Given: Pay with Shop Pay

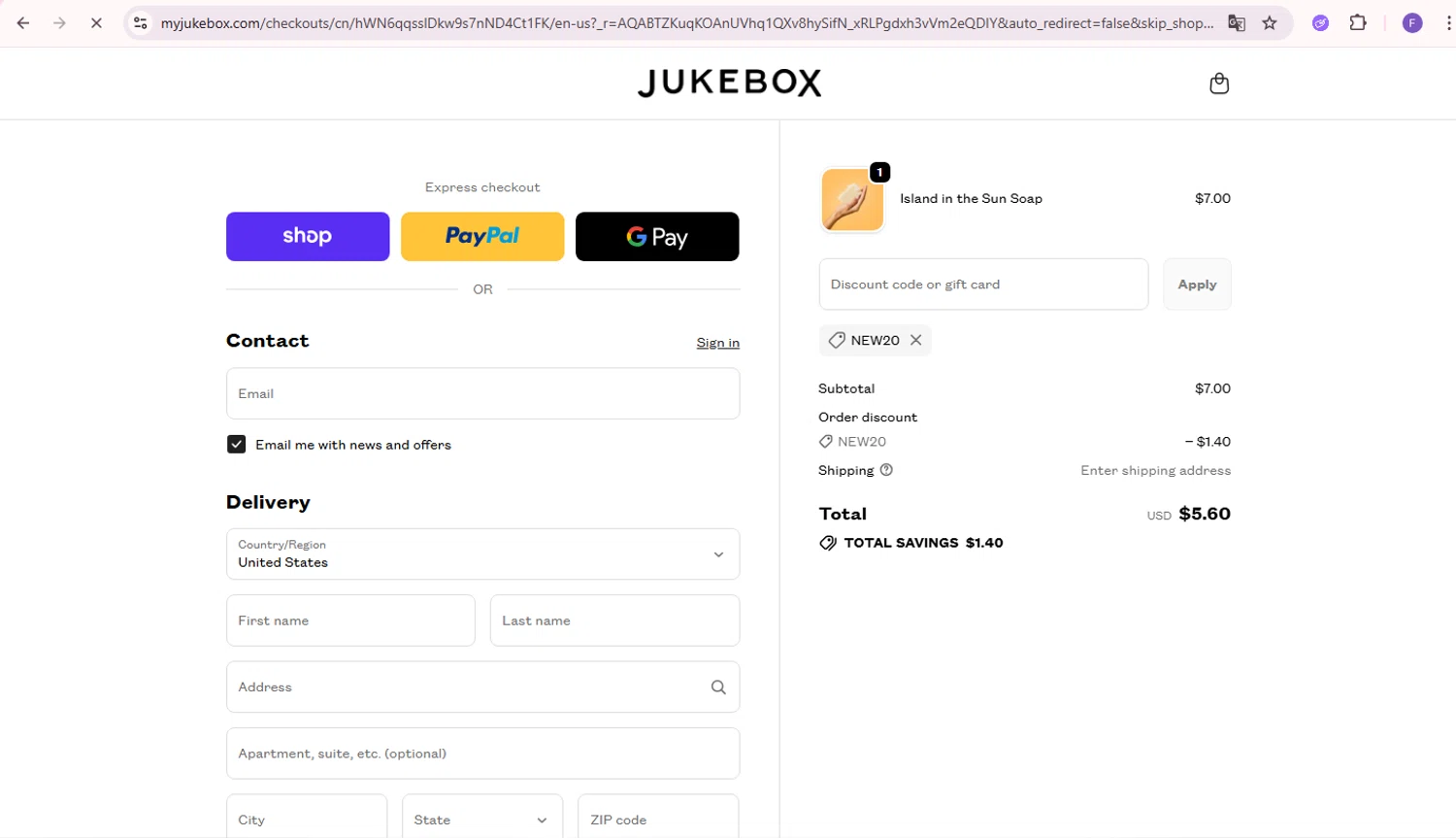Looking at the screenshot, I should tap(308, 236).
